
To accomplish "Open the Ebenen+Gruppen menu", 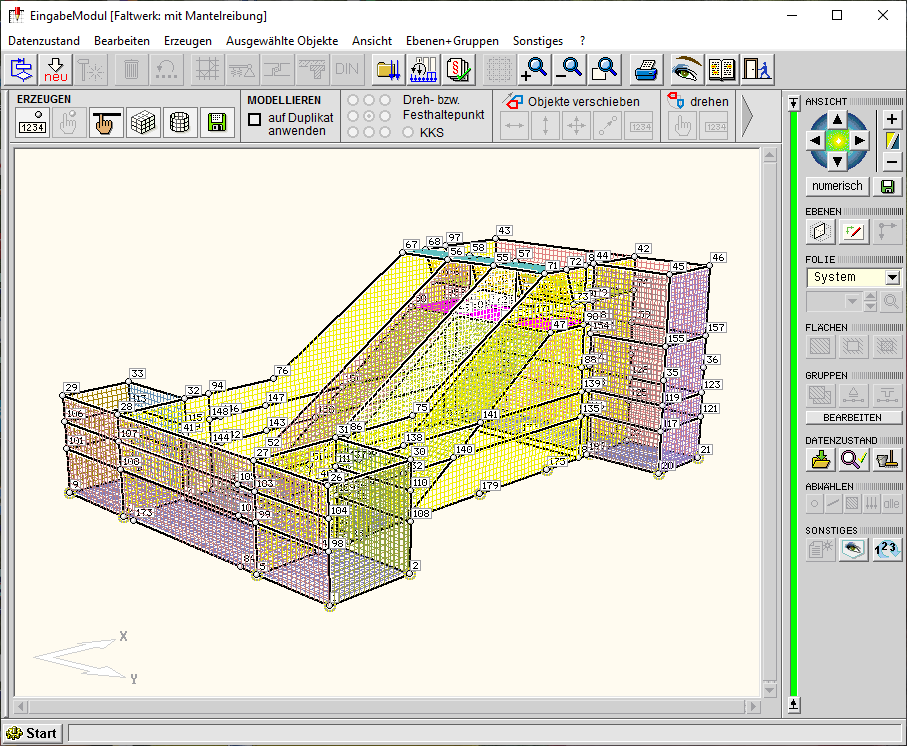I will (x=452, y=41).
